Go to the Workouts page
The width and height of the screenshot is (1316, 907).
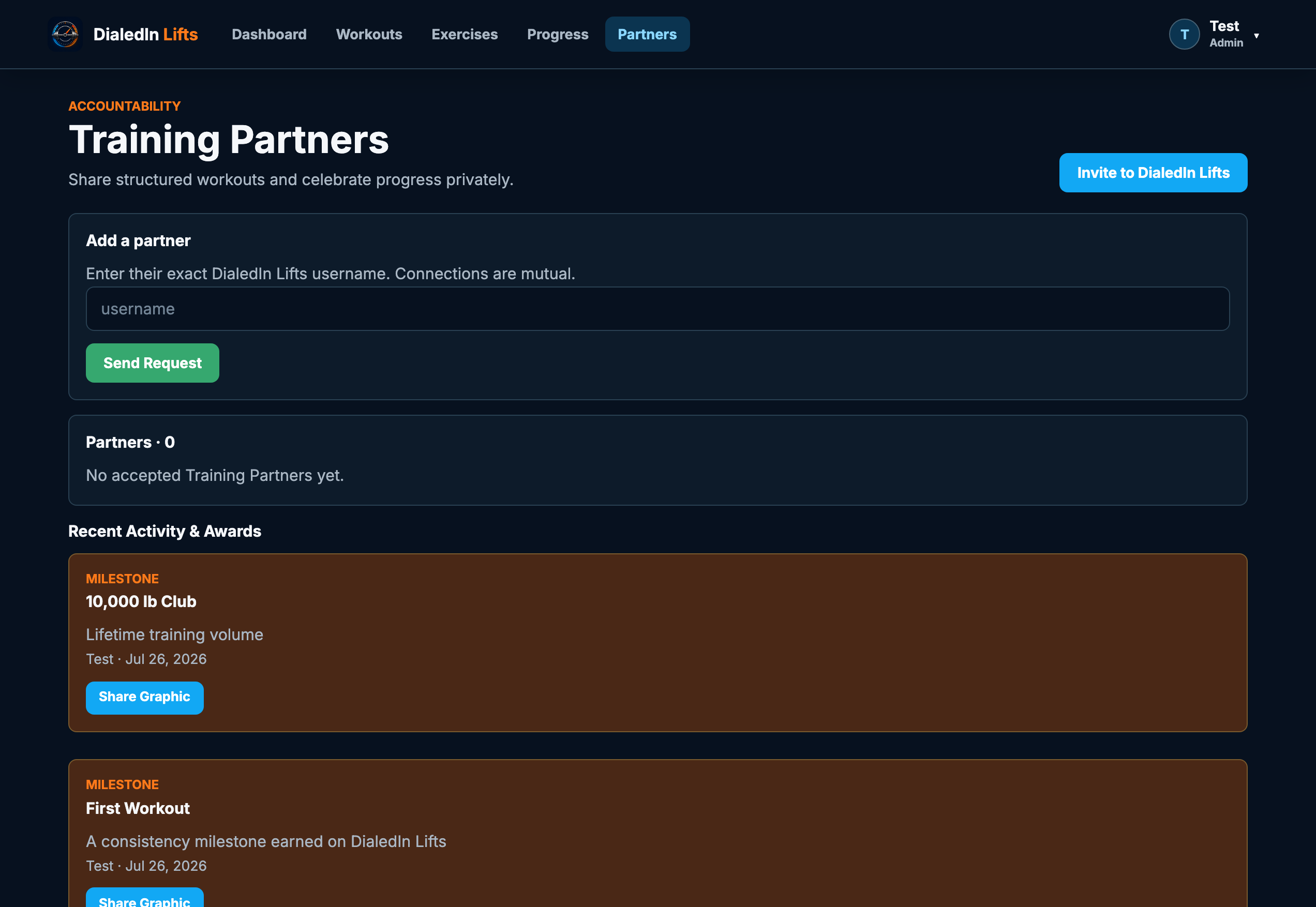point(369,34)
